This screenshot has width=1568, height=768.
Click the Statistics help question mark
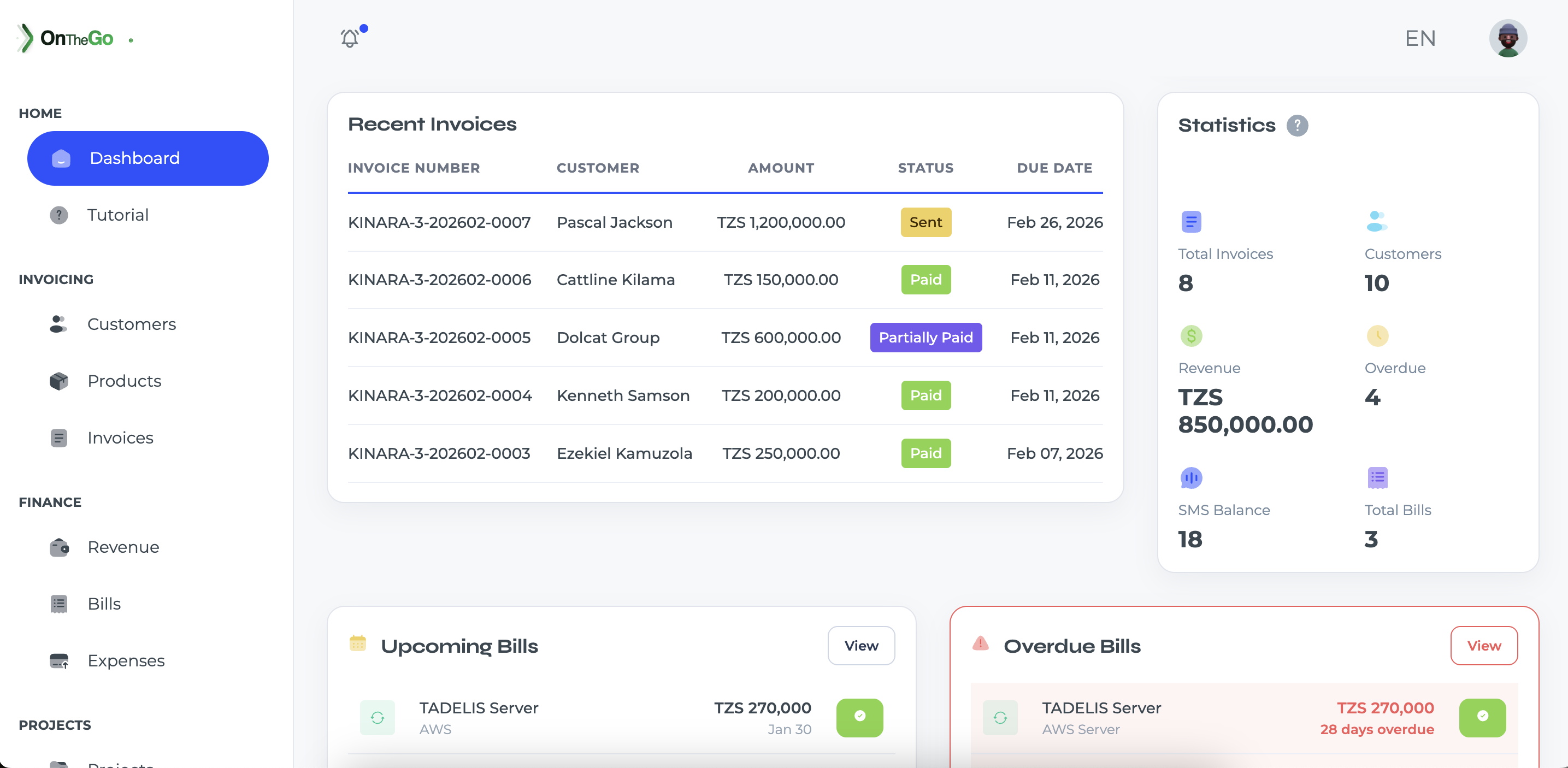click(x=1298, y=126)
